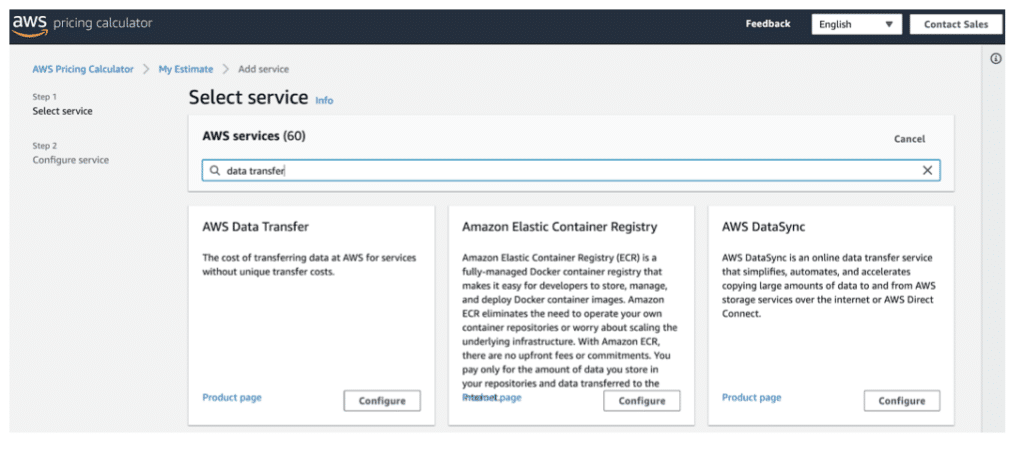Open Info link beside Select service
Viewport: 1024px width, 457px height.
[x=324, y=101]
